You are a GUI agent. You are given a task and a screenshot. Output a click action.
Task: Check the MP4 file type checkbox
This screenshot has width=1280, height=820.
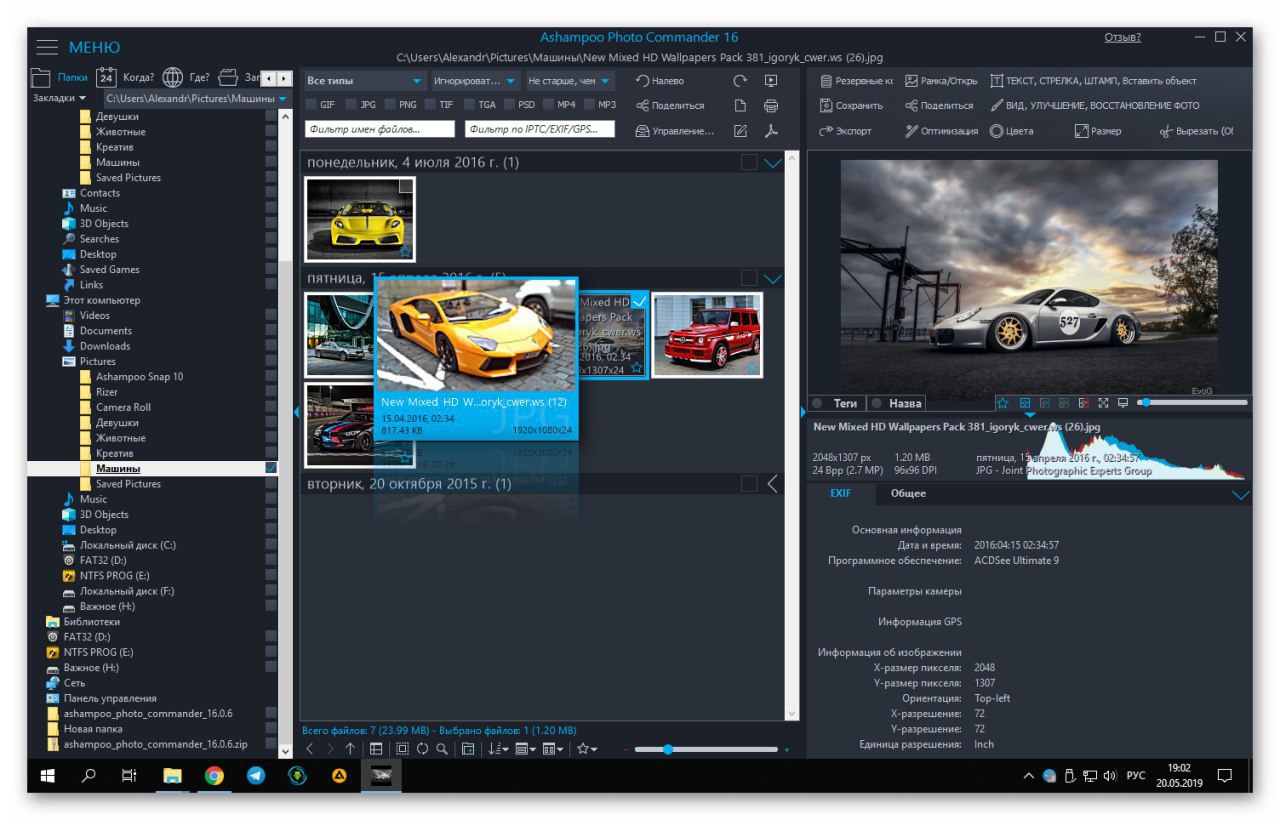pos(549,105)
